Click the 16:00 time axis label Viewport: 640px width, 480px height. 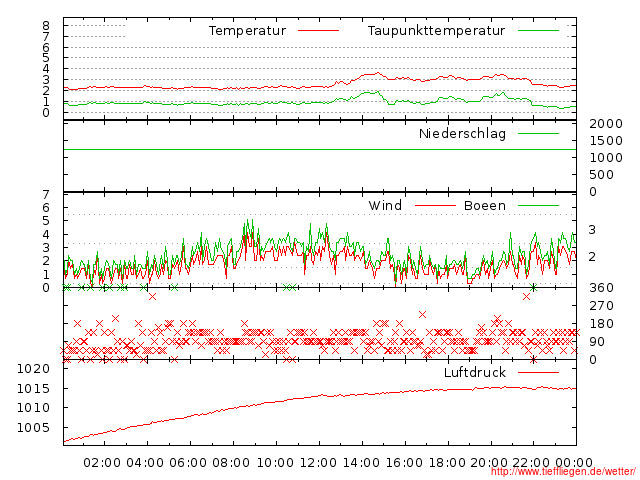click(x=404, y=463)
